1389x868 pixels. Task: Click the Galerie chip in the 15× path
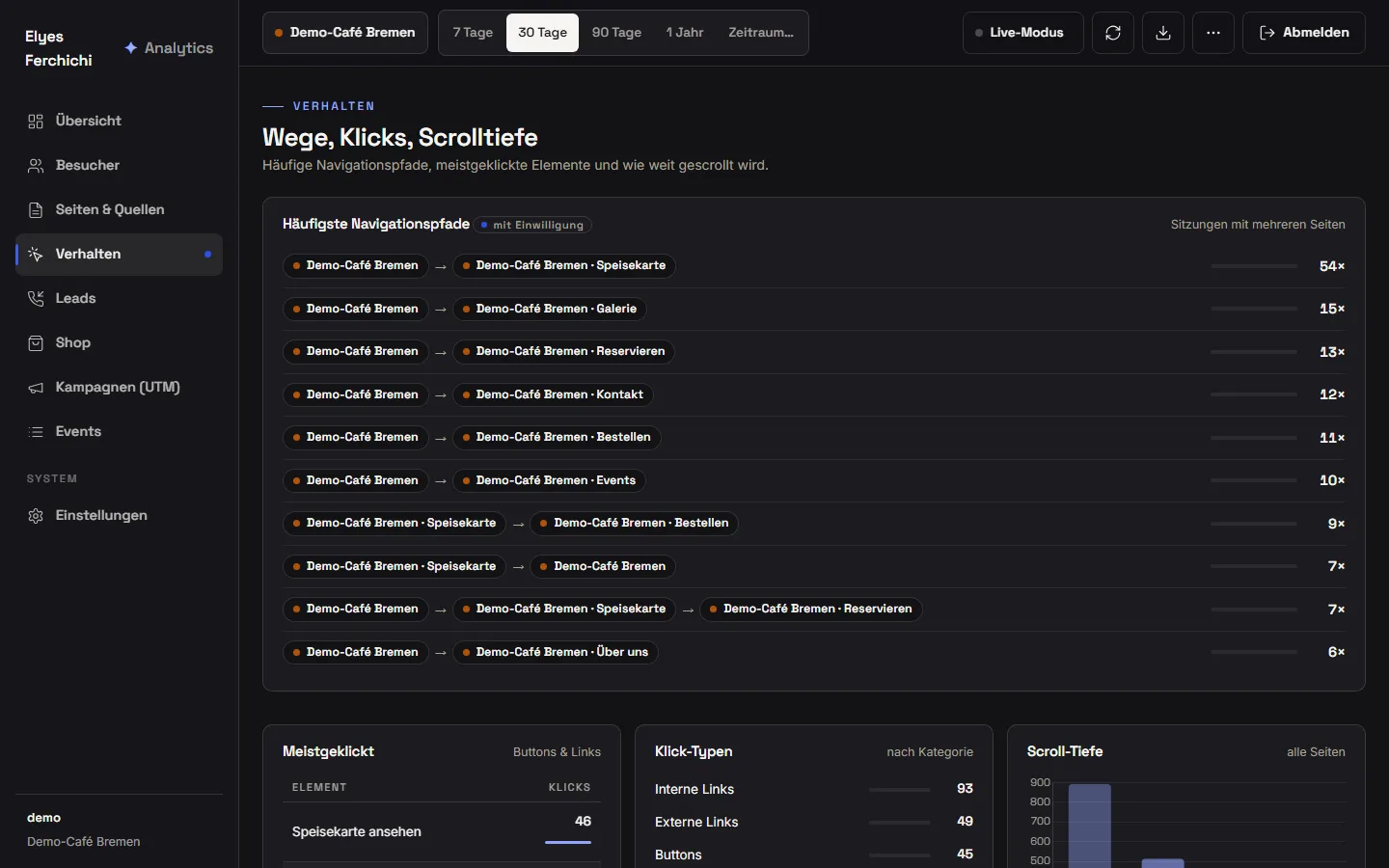(x=550, y=310)
